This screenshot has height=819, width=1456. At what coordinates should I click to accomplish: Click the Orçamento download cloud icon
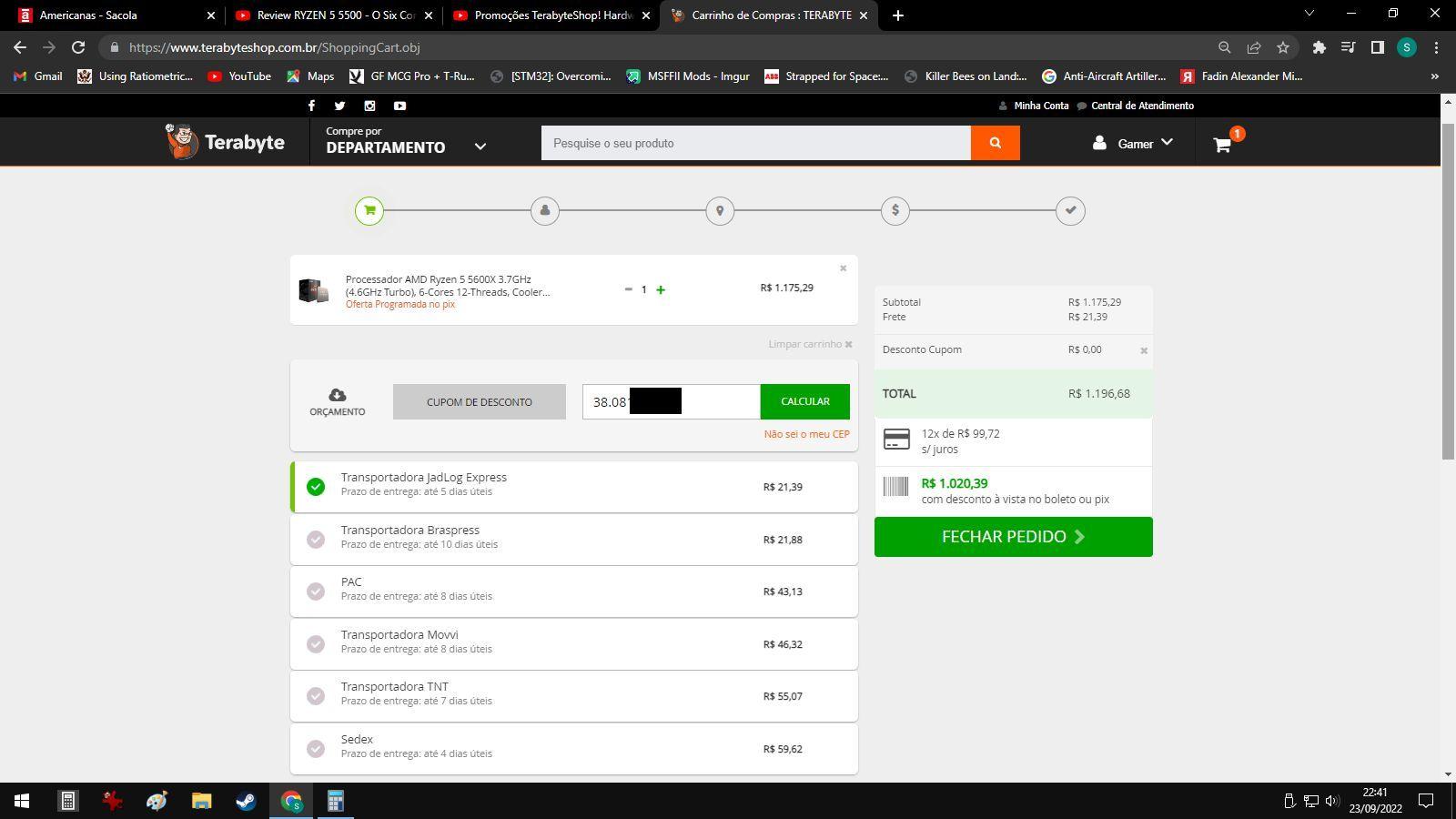pyautogui.click(x=337, y=395)
